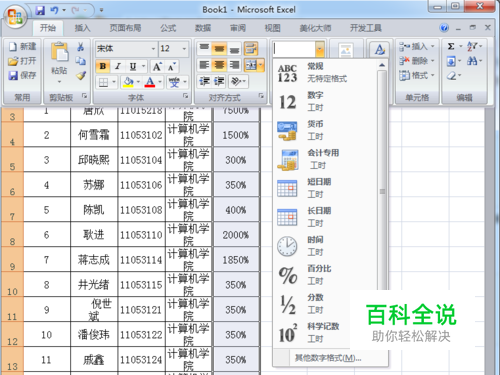
Task: Undo the last action
Action: [x=54, y=10]
